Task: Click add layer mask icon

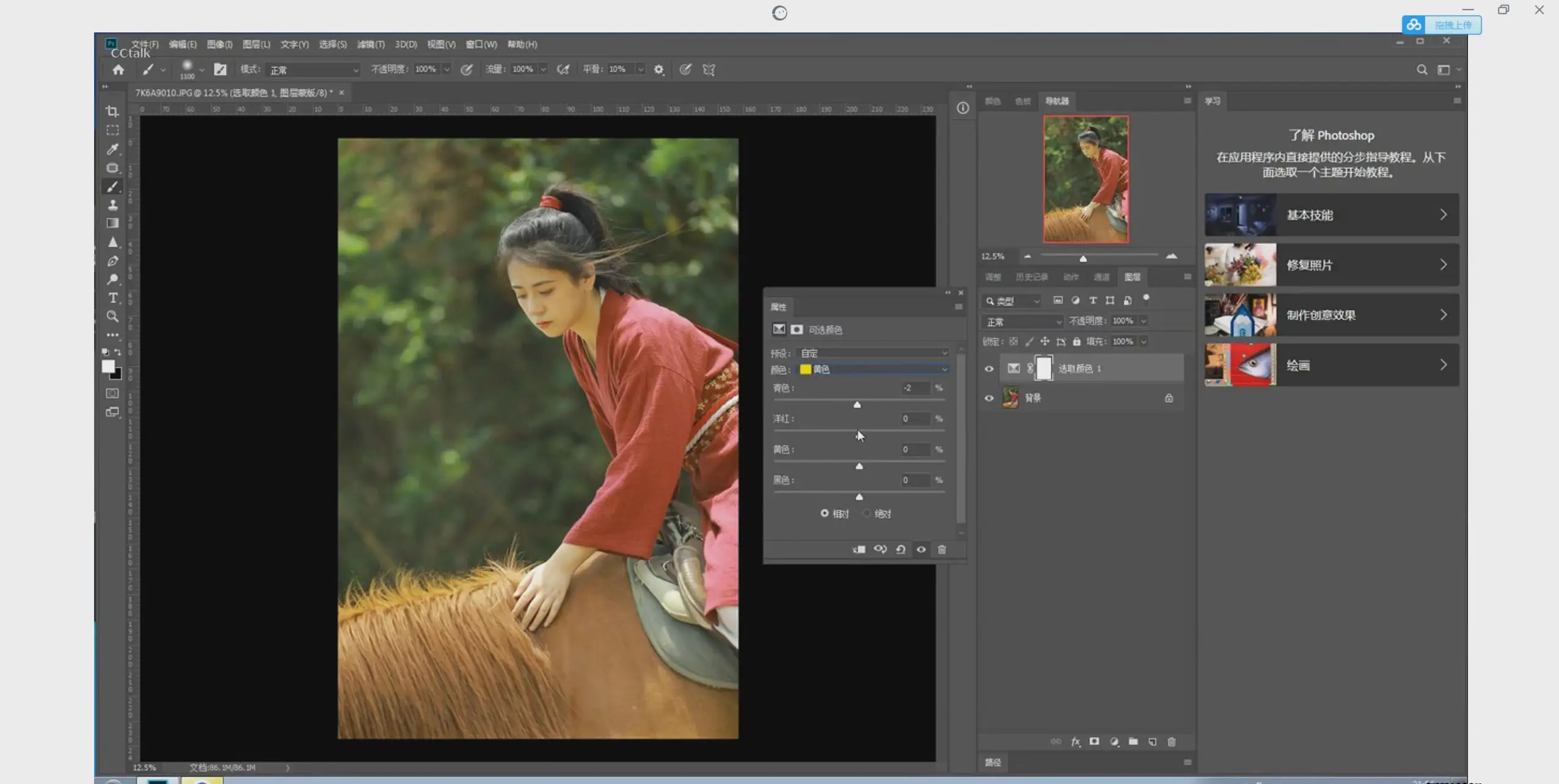Action: coord(1094,742)
